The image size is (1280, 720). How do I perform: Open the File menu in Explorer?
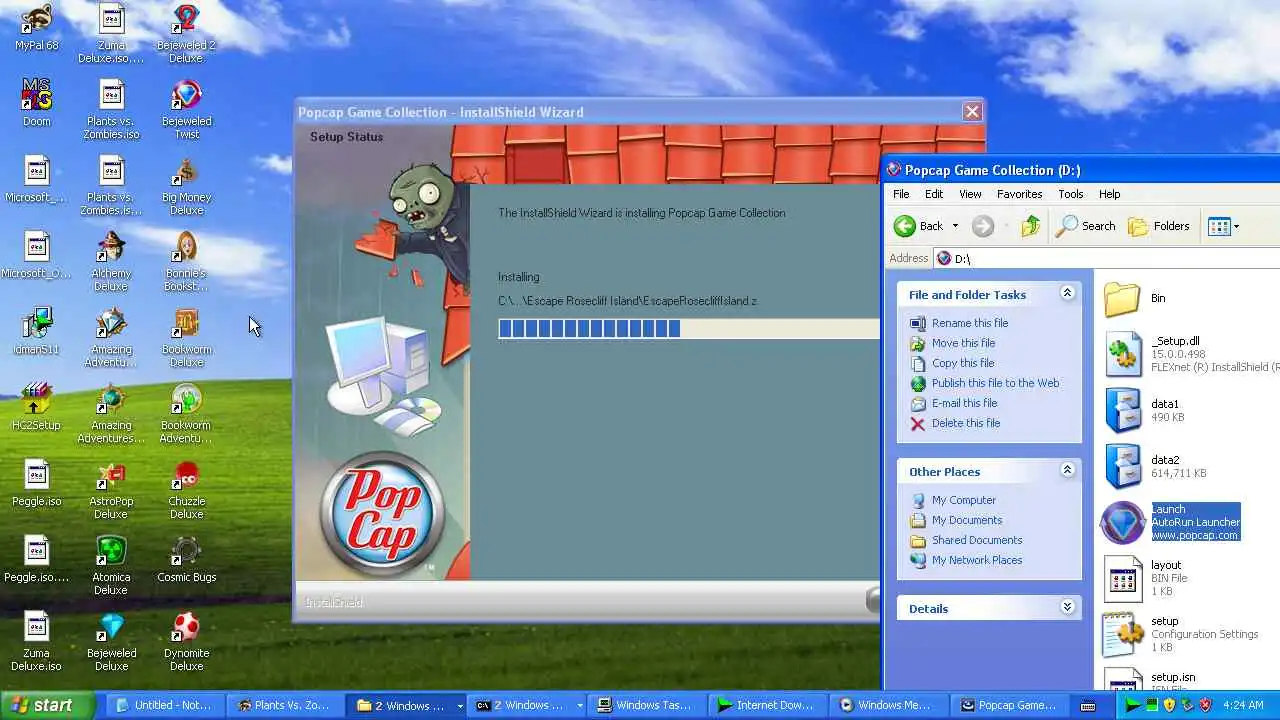tap(901, 194)
